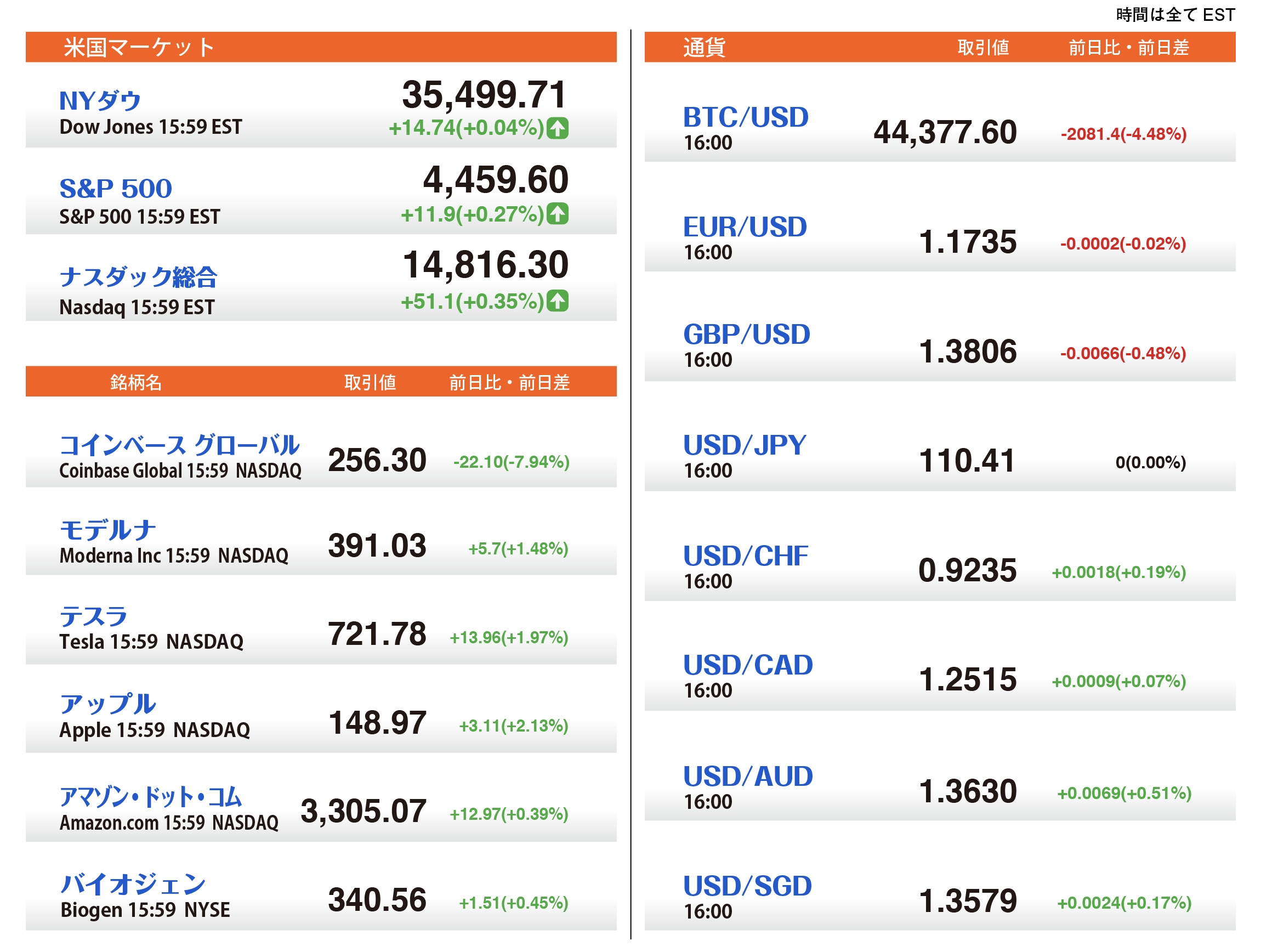This screenshot has height=952, width=1261.
Task: Click the green up-arrow beside Nasdaq change
Action: click(557, 301)
